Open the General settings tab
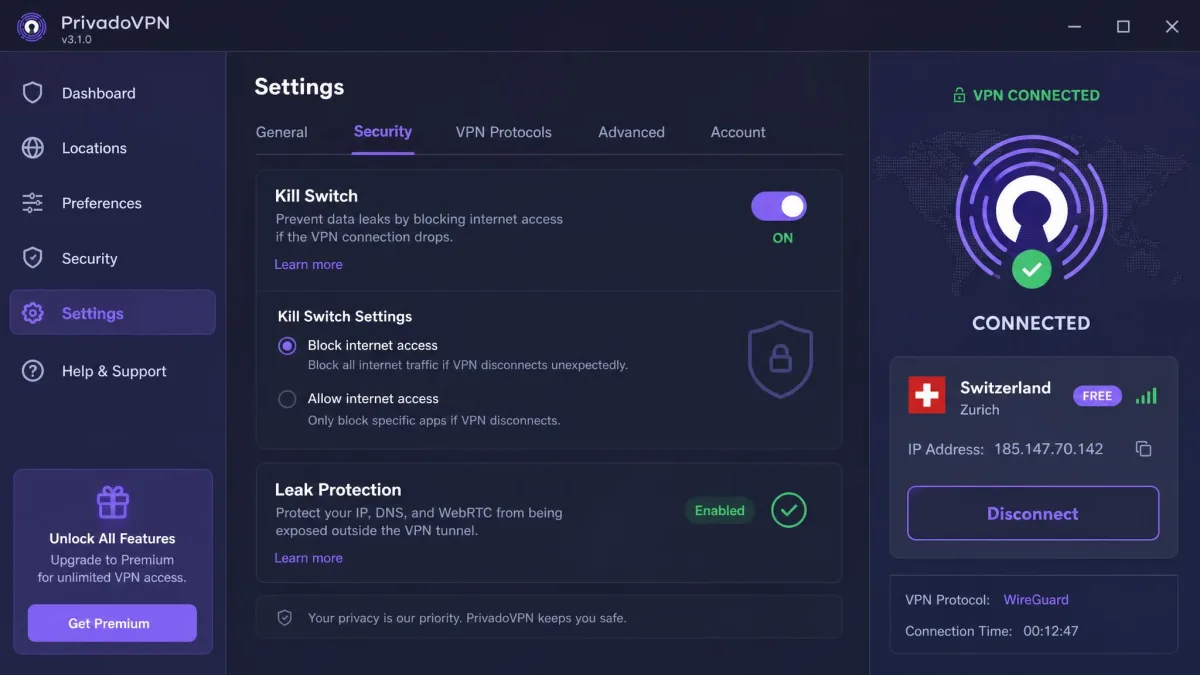Viewport: 1200px width, 675px height. pyautogui.click(x=282, y=132)
